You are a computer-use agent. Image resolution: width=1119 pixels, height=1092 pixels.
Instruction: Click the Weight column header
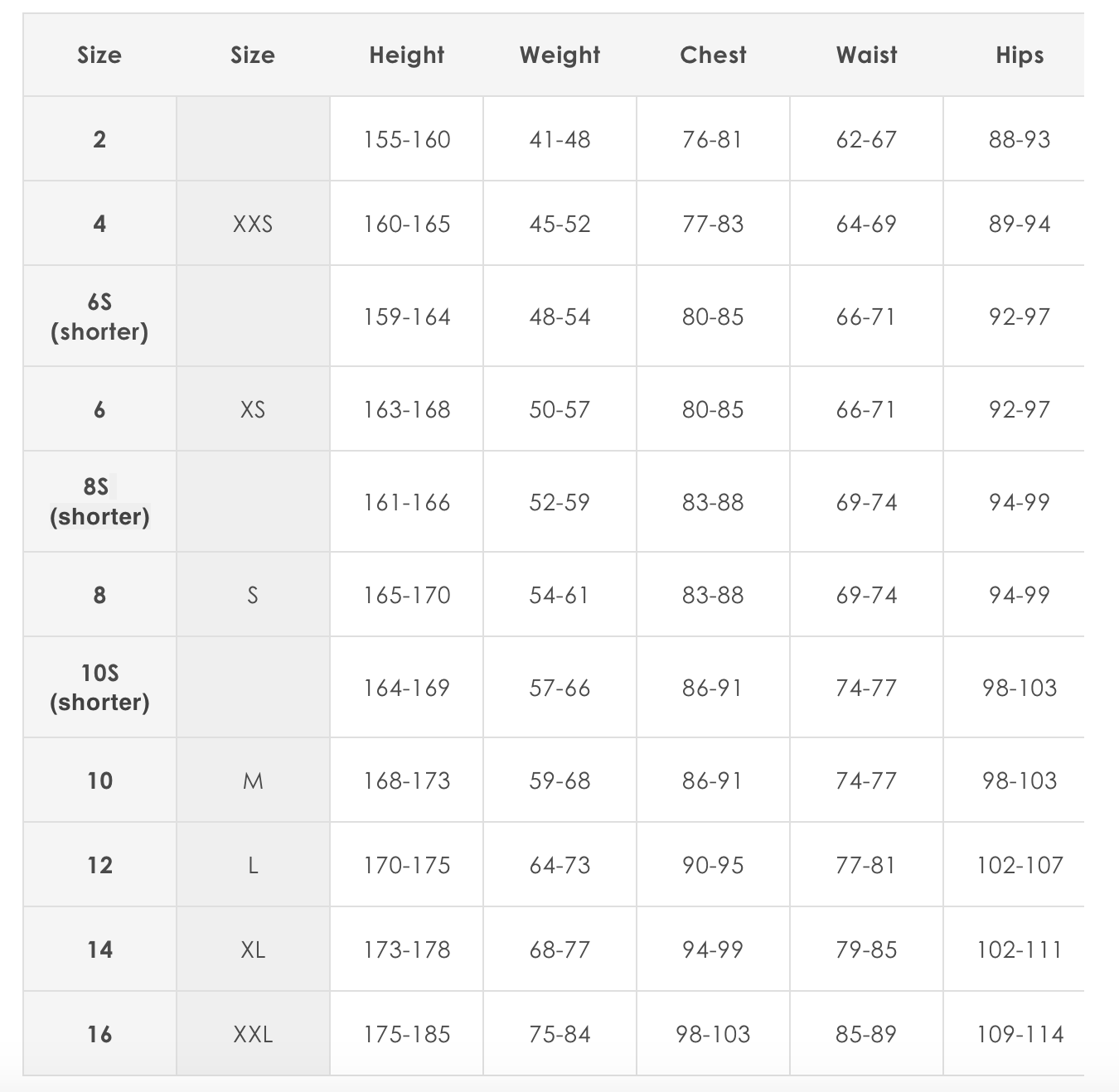click(x=559, y=55)
